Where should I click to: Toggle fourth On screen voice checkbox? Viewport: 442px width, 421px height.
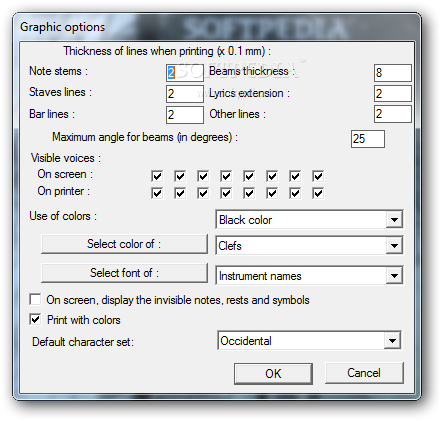tap(226, 176)
